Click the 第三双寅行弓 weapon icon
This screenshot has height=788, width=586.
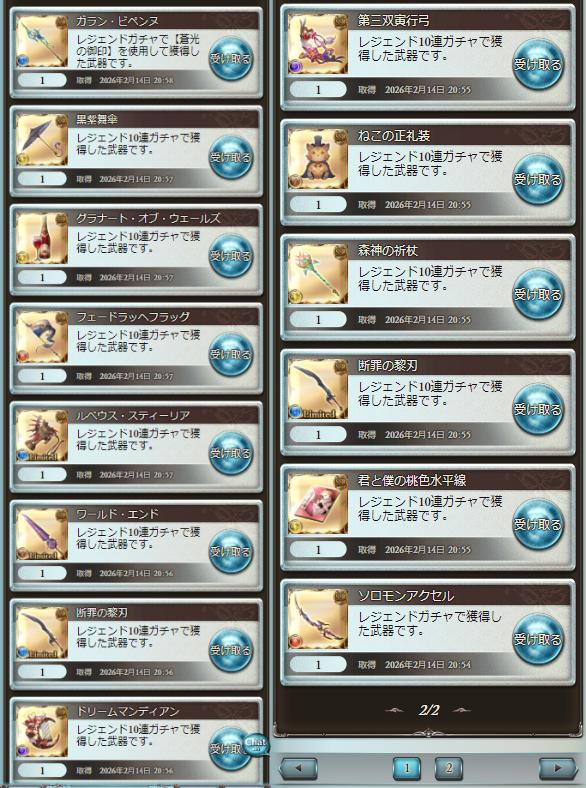click(318, 44)
